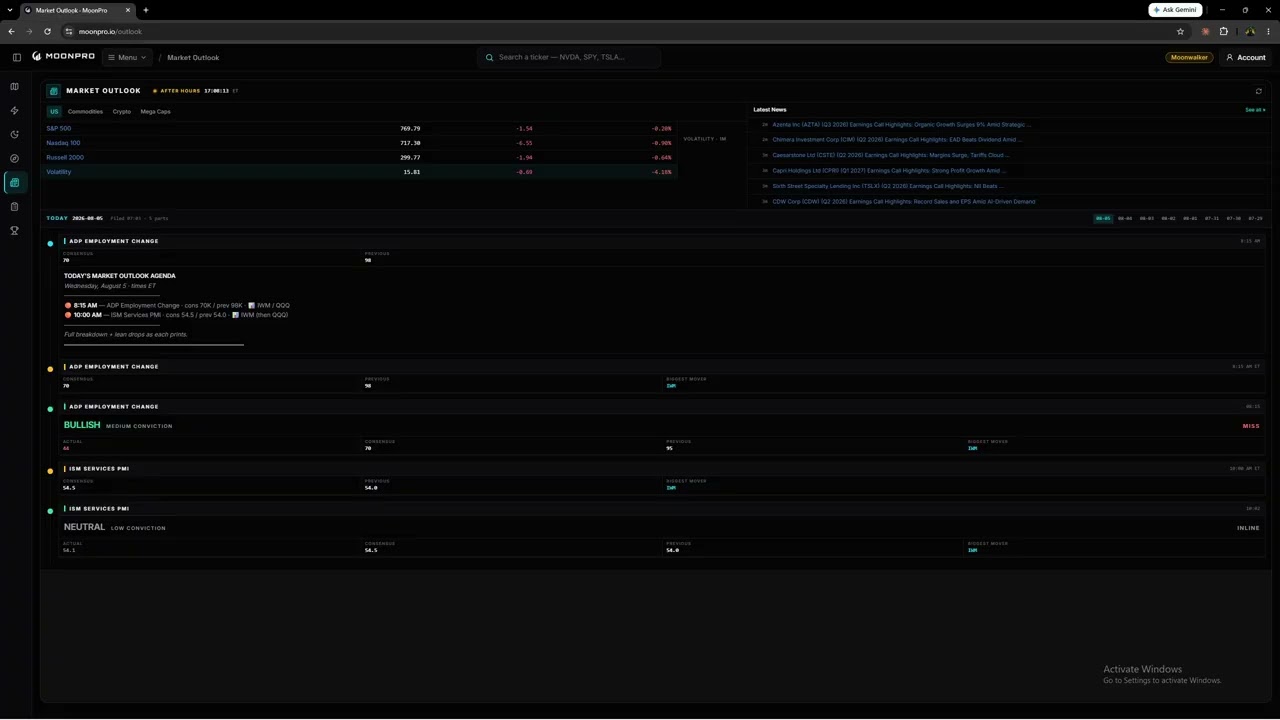The height and width of the screenshot is (720, 1280).
Task: Select the 08-02 date tab
Action: (x=1168, y=218)
